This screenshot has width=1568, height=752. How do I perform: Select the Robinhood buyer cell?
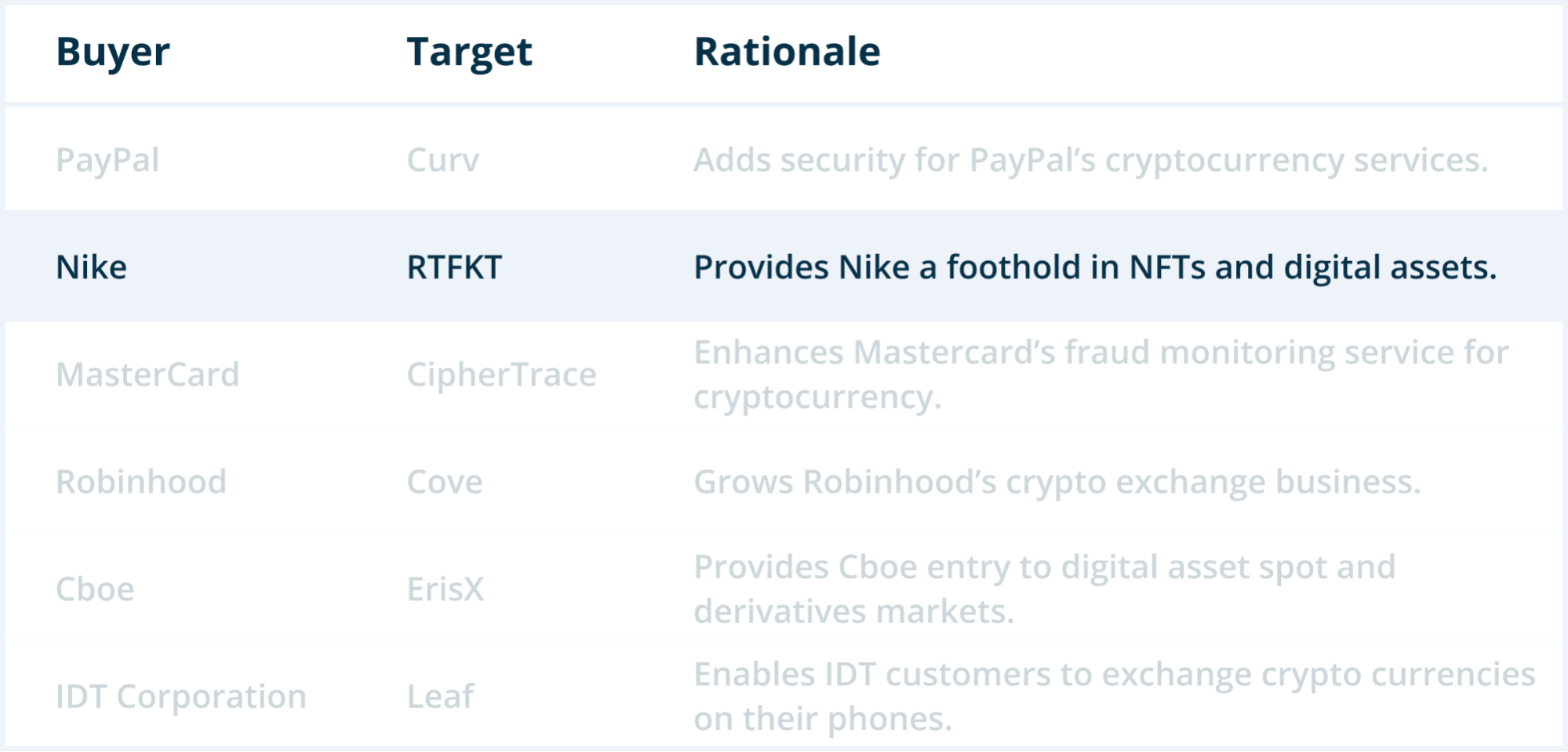tap(141, 481)
